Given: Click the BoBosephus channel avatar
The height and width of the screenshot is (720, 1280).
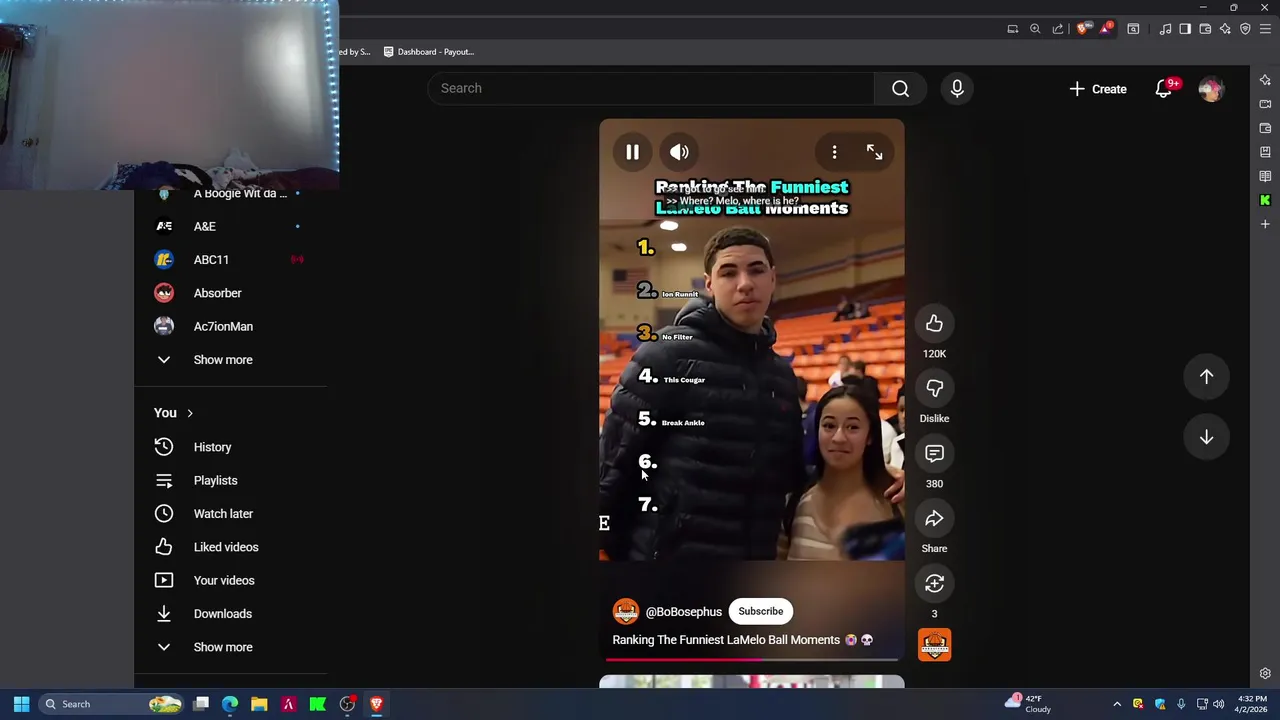Looking at the screenshot, I should point(625,611).
